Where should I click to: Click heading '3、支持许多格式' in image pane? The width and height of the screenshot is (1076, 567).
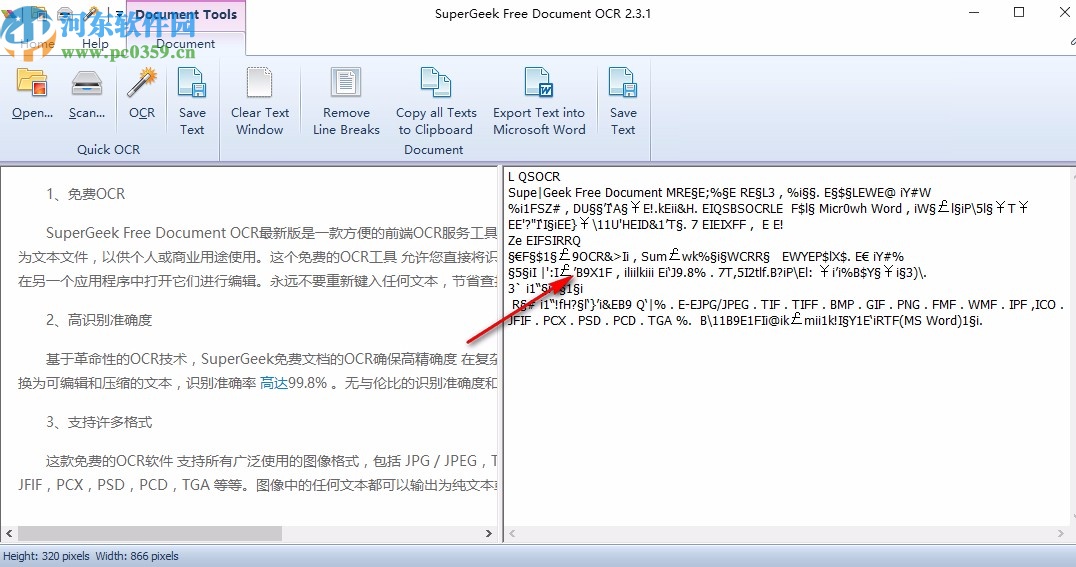tap(99, 422)
